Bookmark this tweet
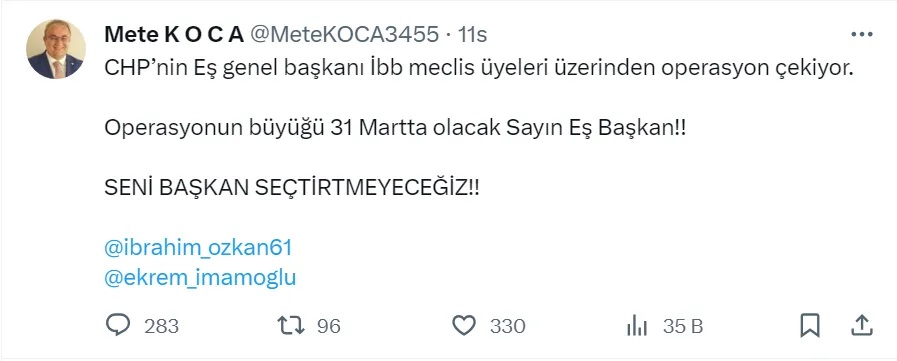The height and width of the screenshot is (361, 897). coord(809,326)
